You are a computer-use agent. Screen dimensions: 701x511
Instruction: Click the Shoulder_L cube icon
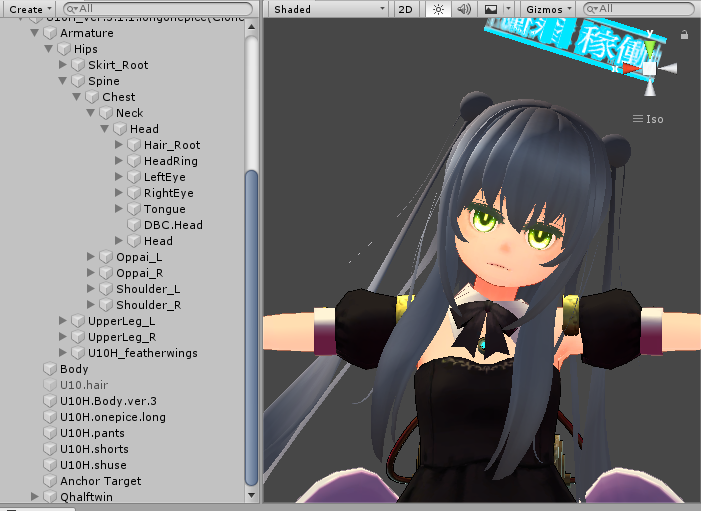click(x=106, y=289)
